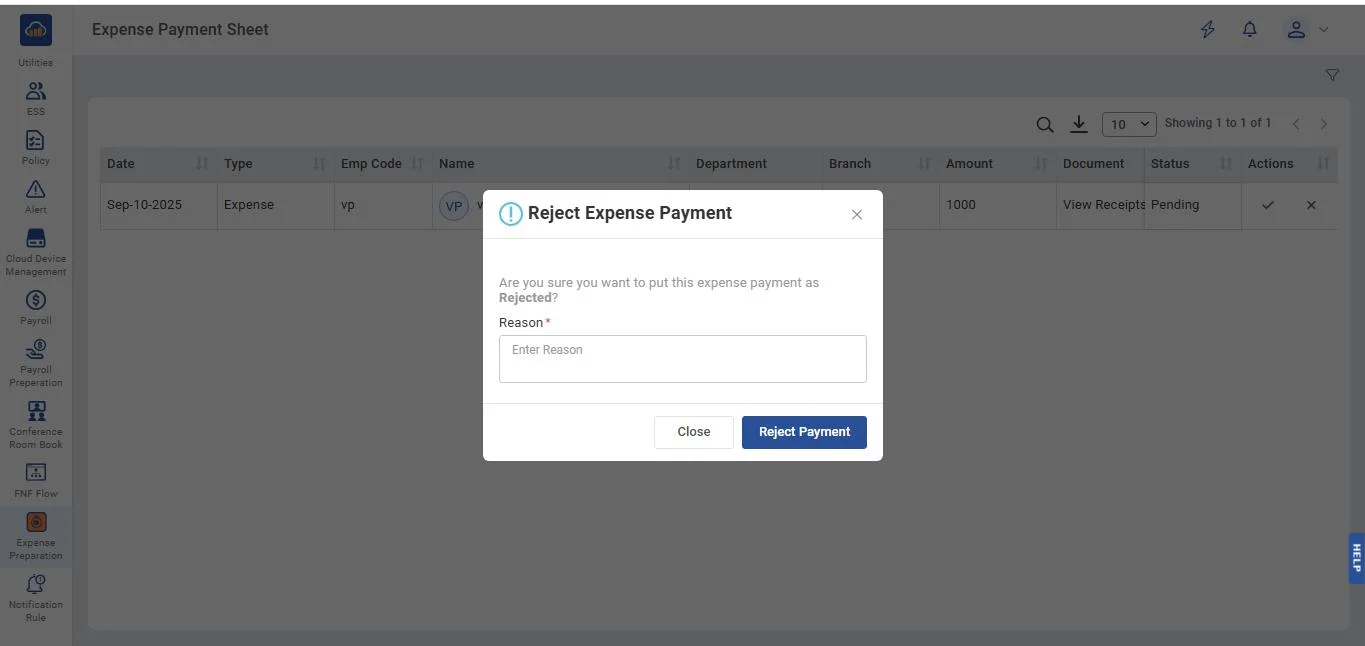The width and height of the screenshot is (1365, 646).
Task: Go to Conference Room Book menu
Action: click(x=36, y=424)
